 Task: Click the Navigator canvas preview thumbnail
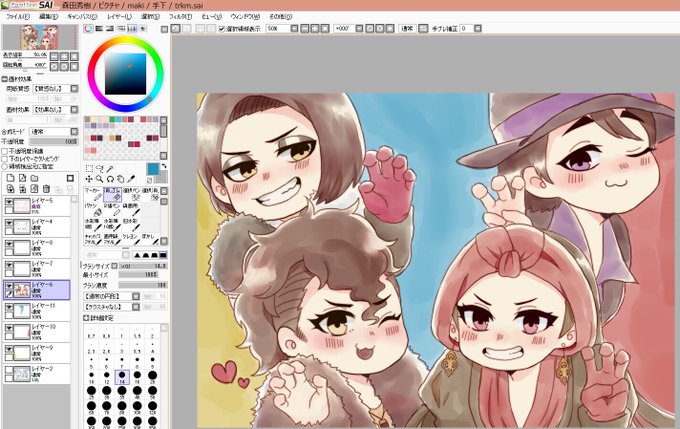(x=39, y=37)
